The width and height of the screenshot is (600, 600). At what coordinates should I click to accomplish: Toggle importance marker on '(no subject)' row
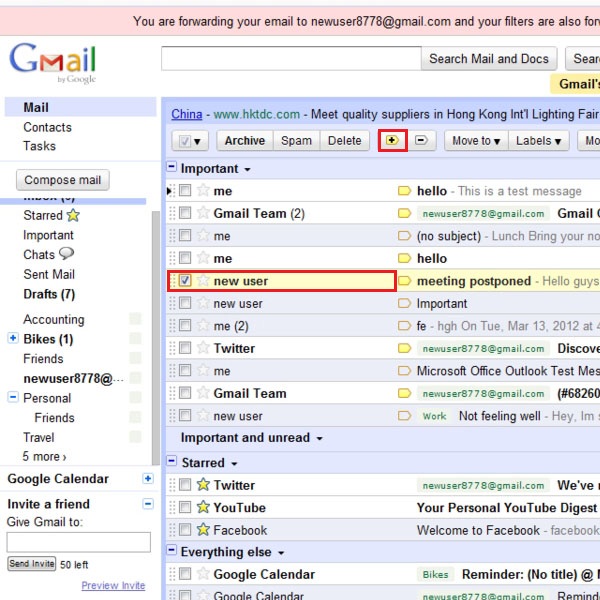(404, 236)
